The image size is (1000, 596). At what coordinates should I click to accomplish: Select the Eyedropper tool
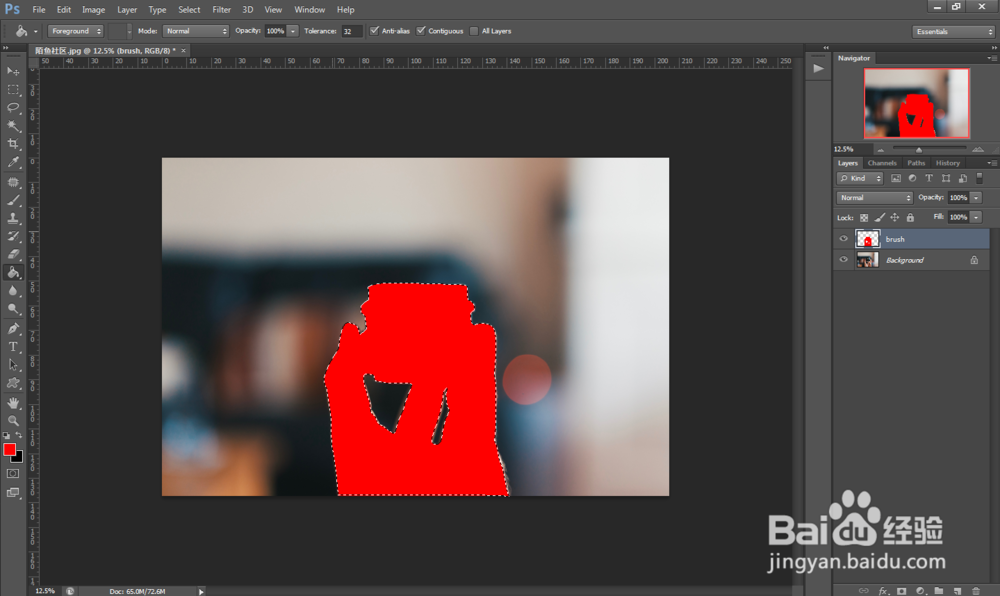pos(13,162)
